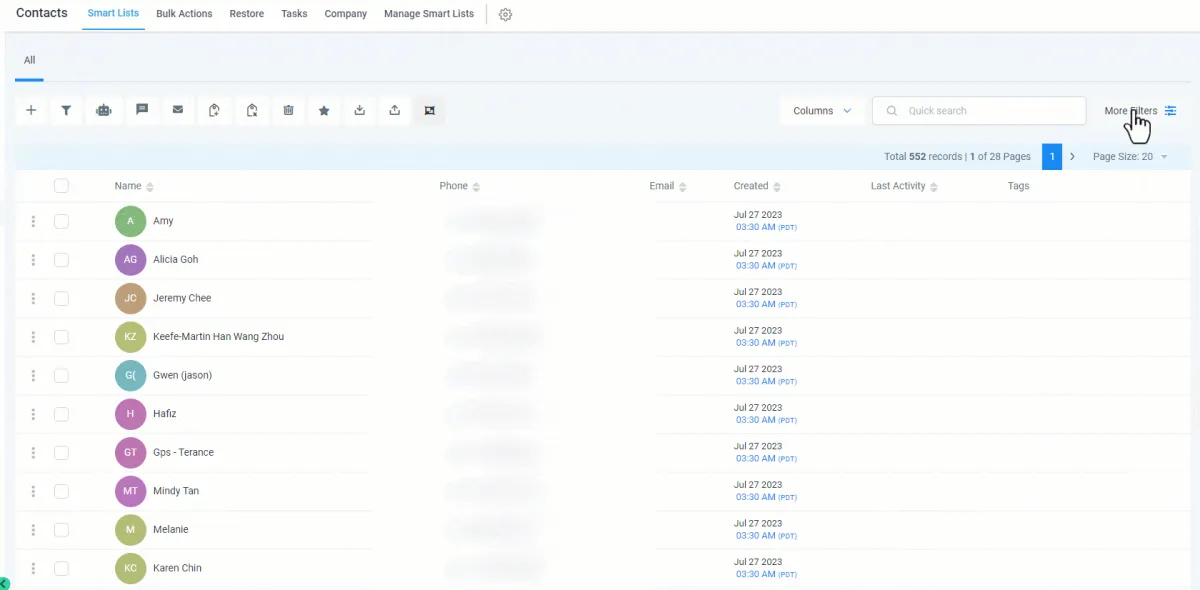Screen dimensions: 1200x590
Task: Click the KZ avatar thumbnail
Action: tap(131, 337)
